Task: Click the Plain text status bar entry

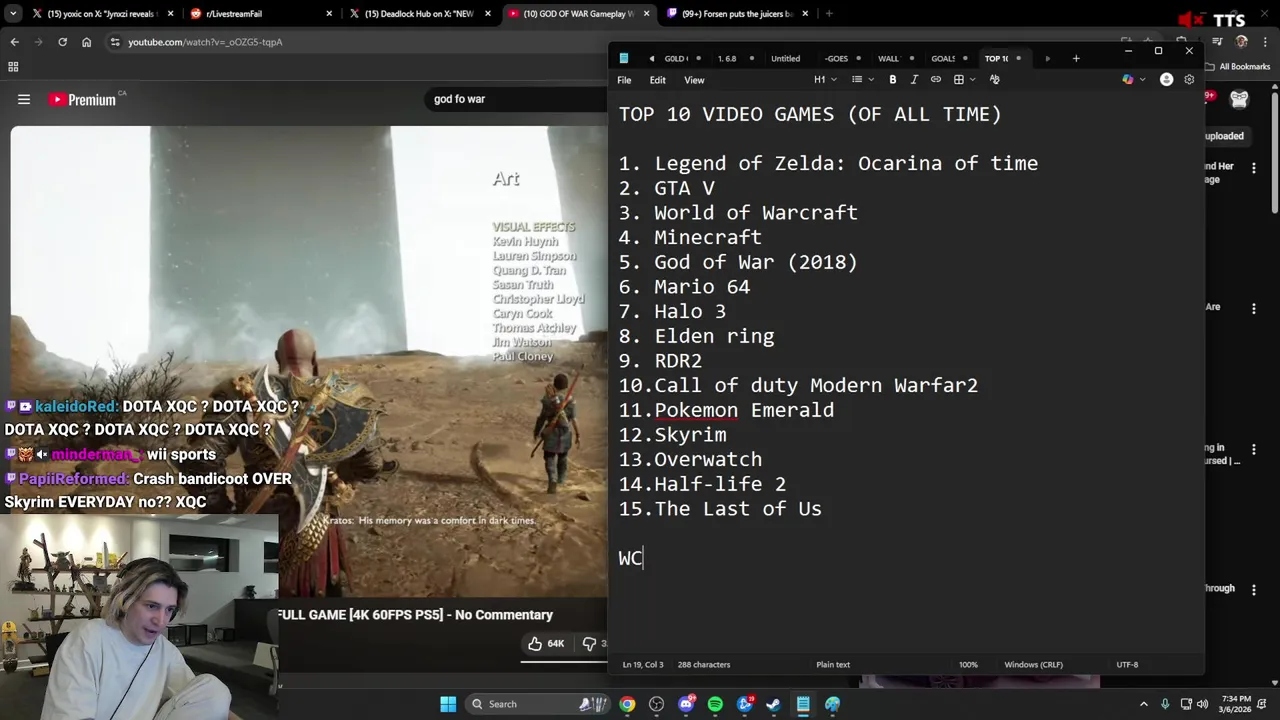Action: click(x=833, y=665)
